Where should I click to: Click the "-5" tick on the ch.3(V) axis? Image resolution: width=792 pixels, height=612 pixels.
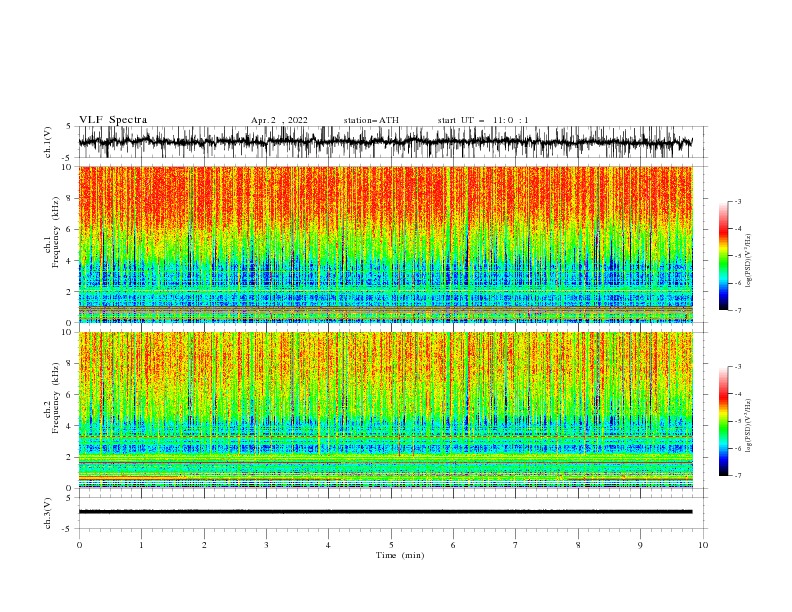pyautogui.click(x=68, y=529)
